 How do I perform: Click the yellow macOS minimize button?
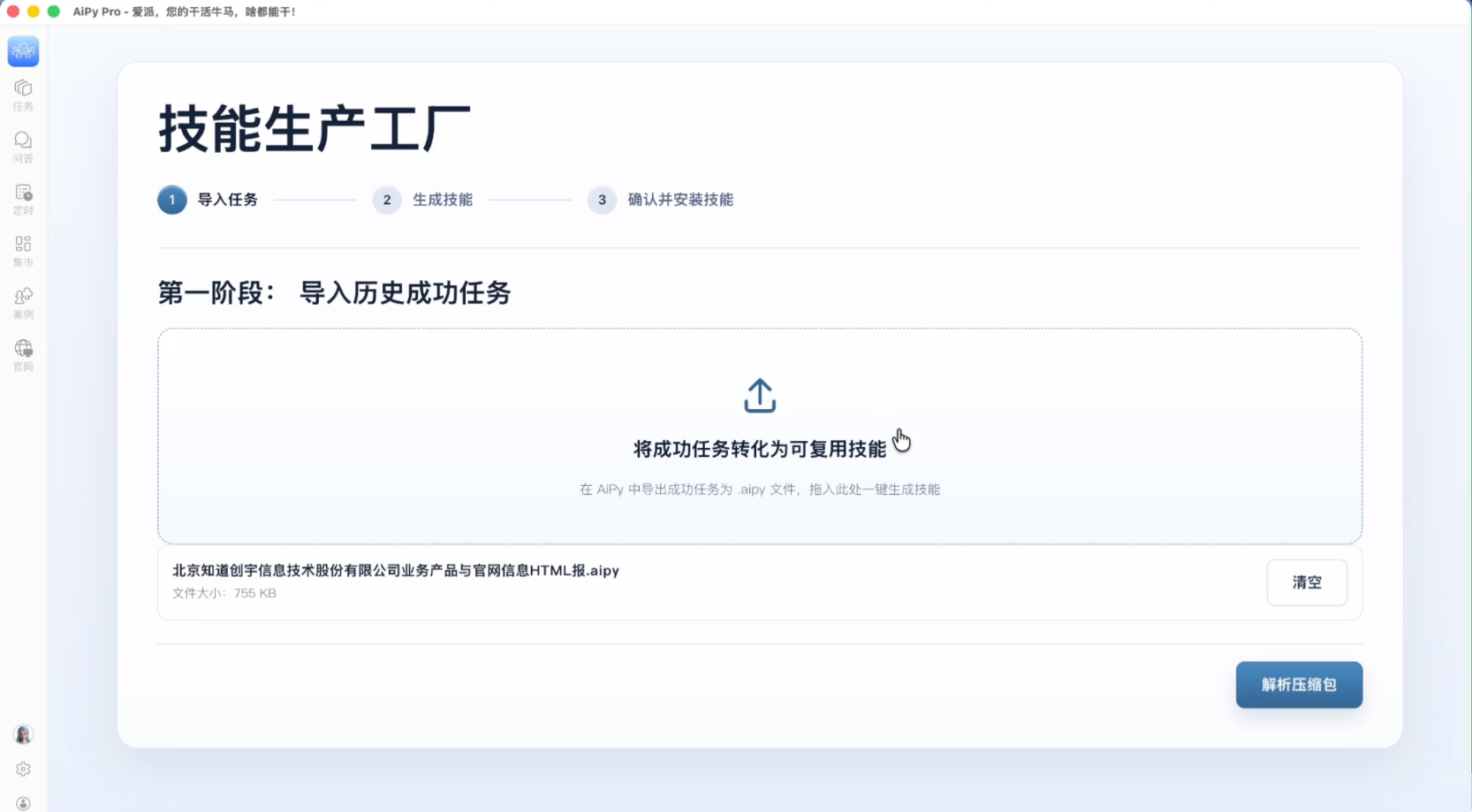[34, 11]
